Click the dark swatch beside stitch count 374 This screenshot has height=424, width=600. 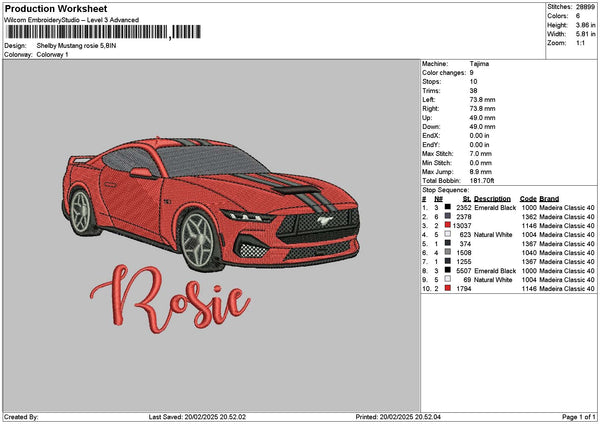click(447, 243)
